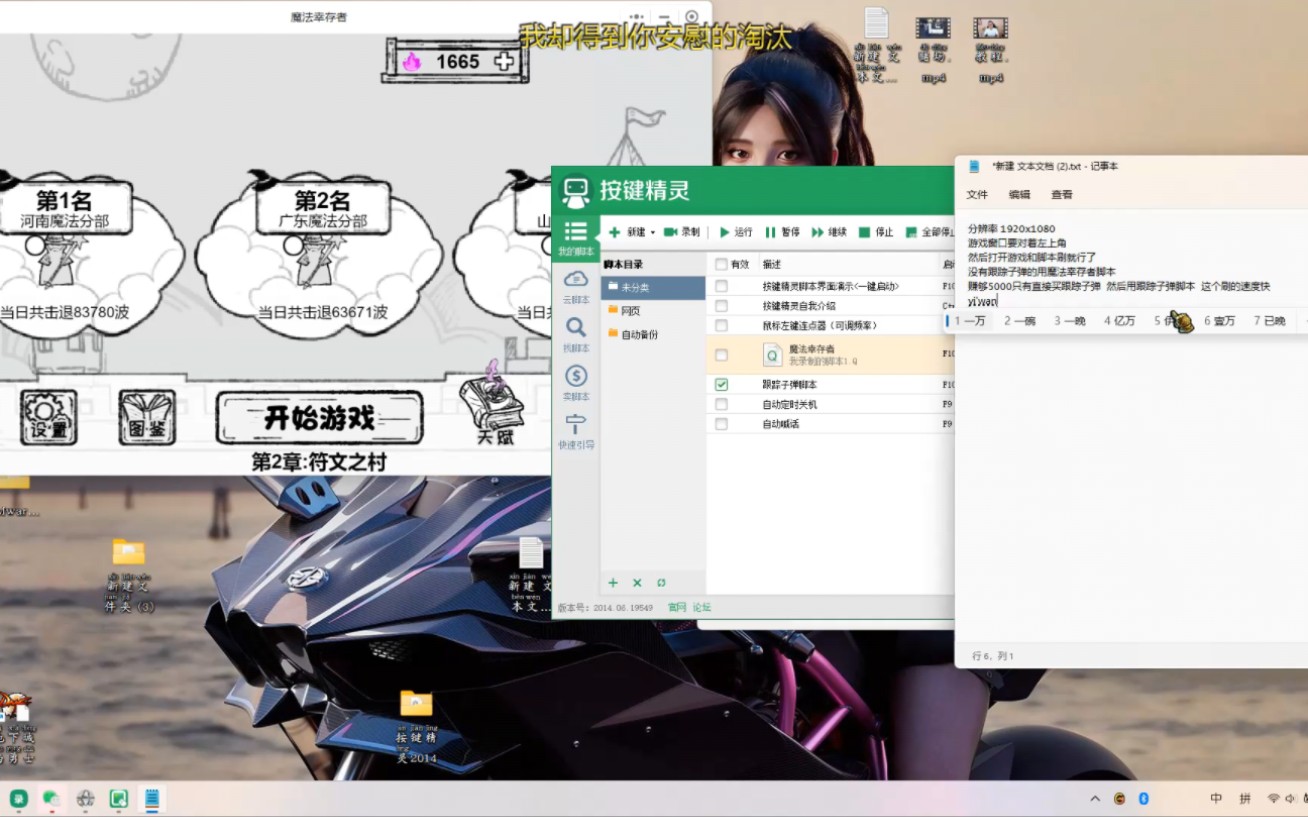
Task: Check box for 按键精灵脚本界面演示 script
Action: coord(721,286)
